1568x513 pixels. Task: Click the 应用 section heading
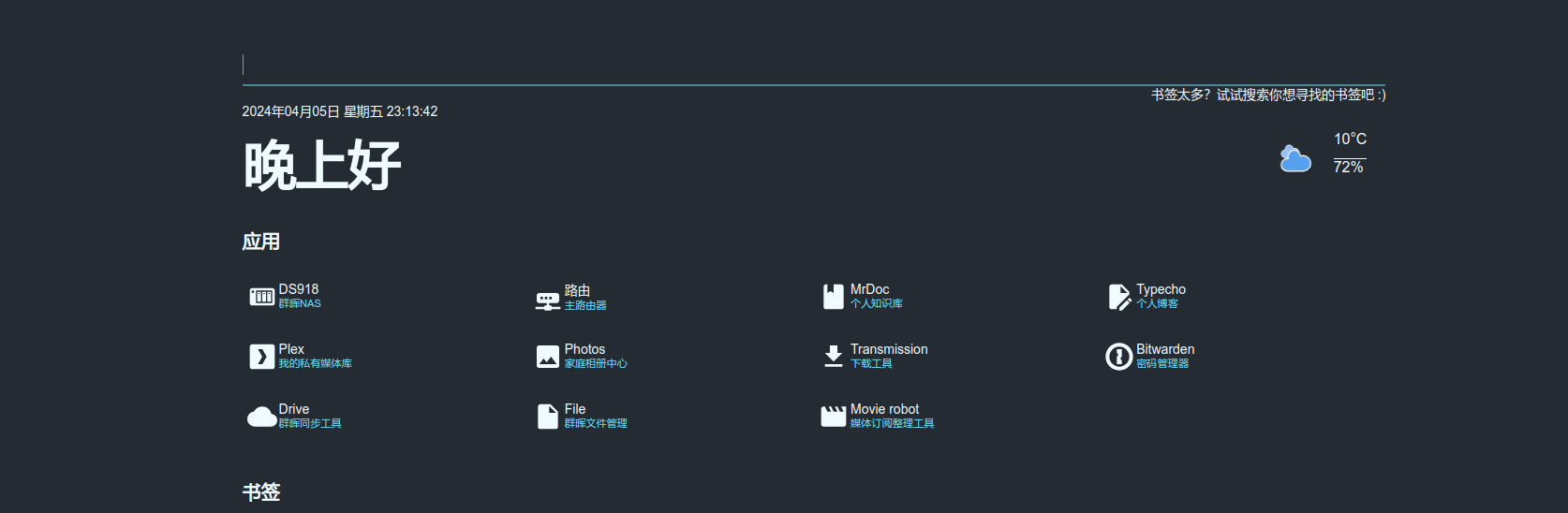[x=261, y=242]
